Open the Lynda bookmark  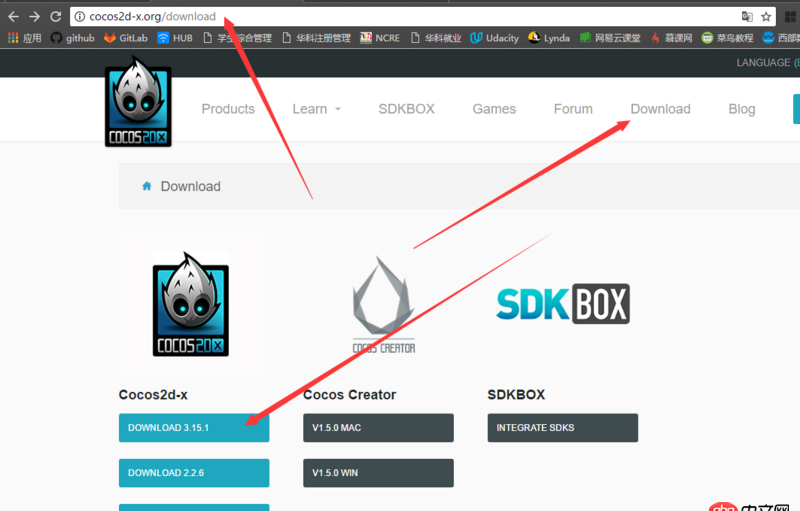[549, 38]
